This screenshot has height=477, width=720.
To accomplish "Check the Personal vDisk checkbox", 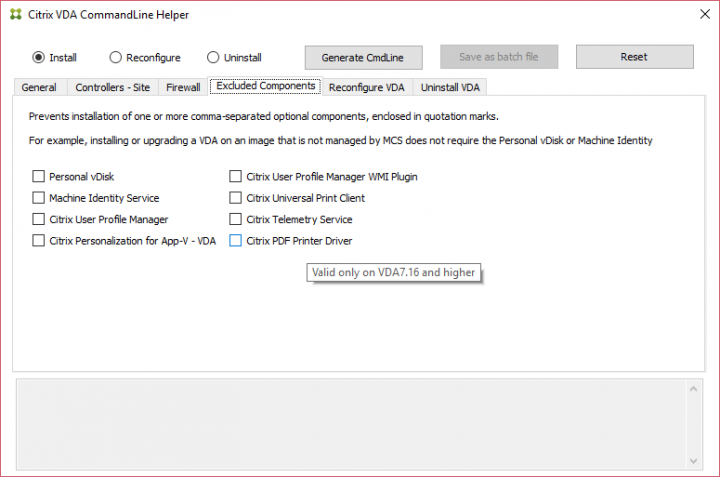I will coord(39,176).
